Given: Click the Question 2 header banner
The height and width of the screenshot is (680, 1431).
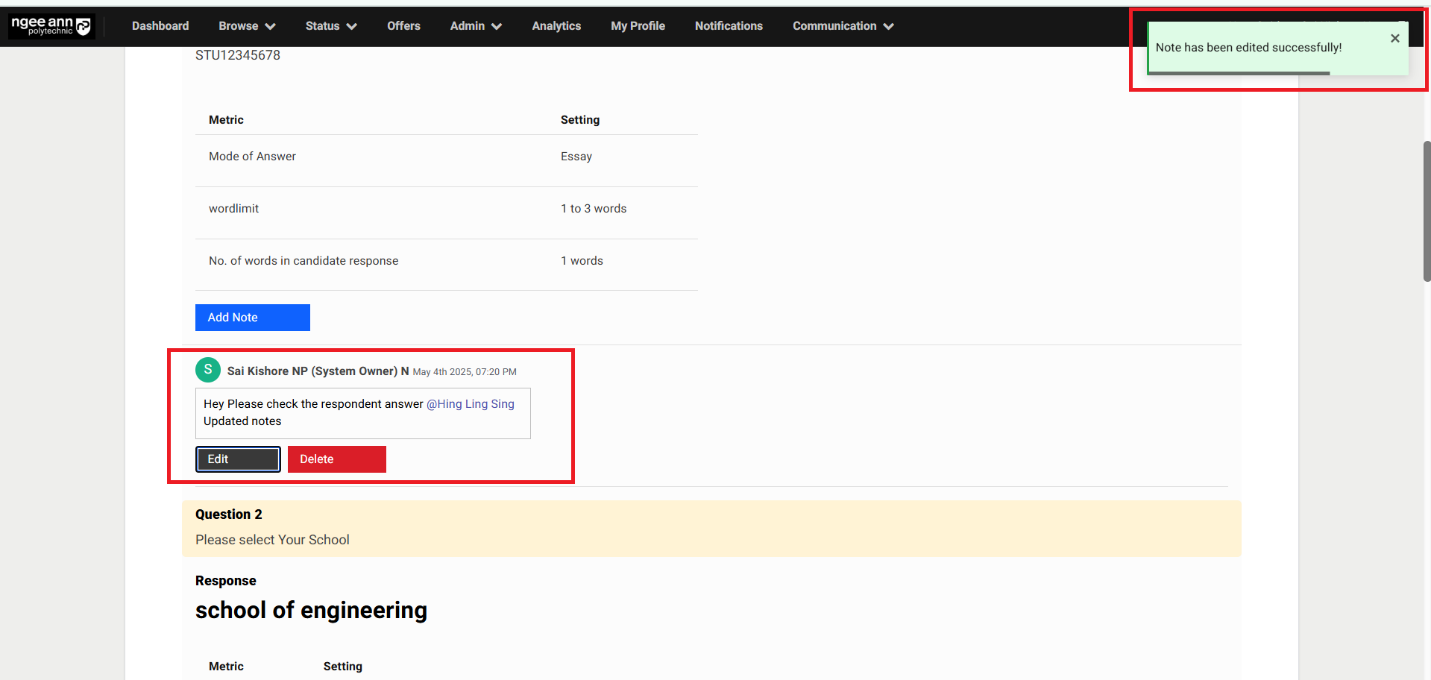Looking at the screenshot, I should click(710, 527).
